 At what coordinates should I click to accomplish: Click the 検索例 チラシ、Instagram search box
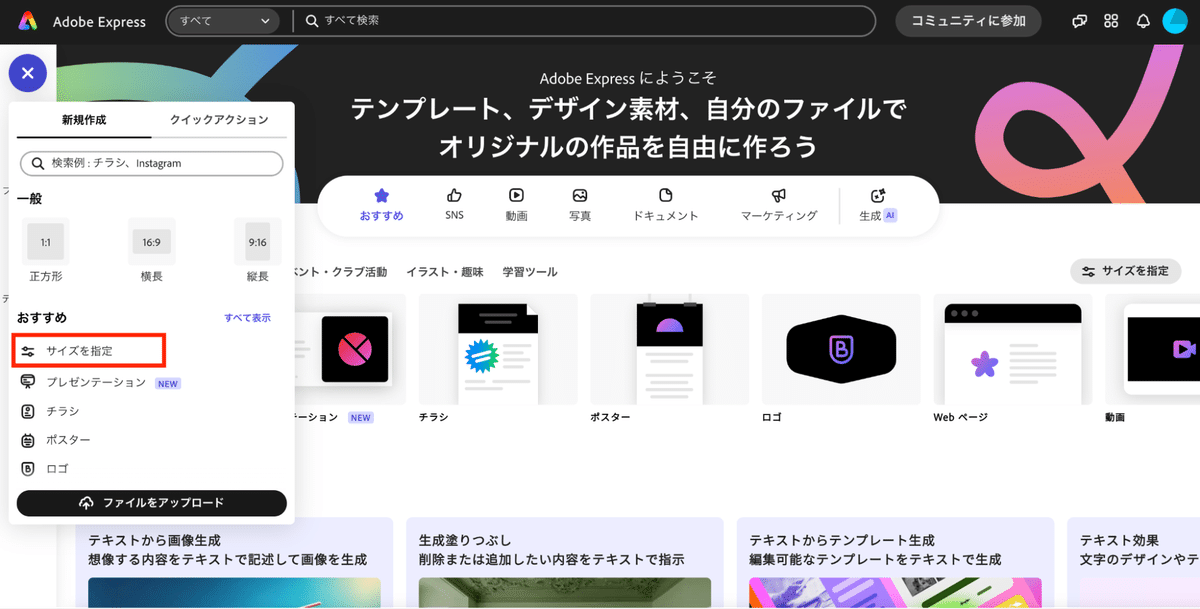pos(152,163)
